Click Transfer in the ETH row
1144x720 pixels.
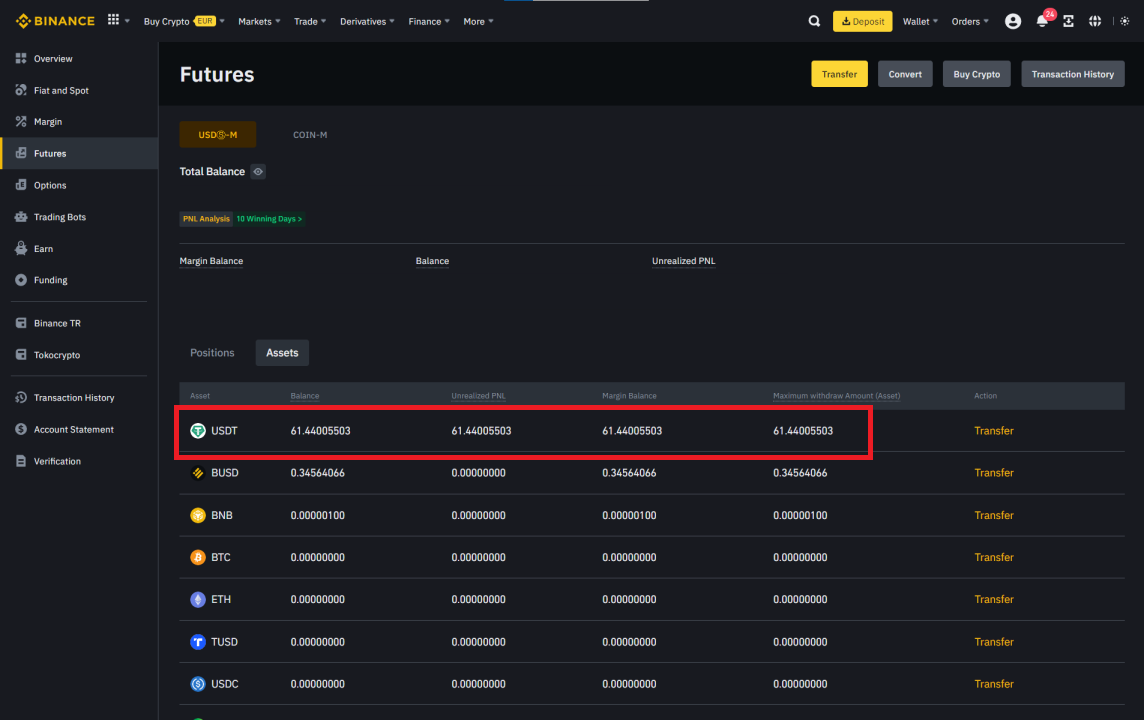point(994,600)
